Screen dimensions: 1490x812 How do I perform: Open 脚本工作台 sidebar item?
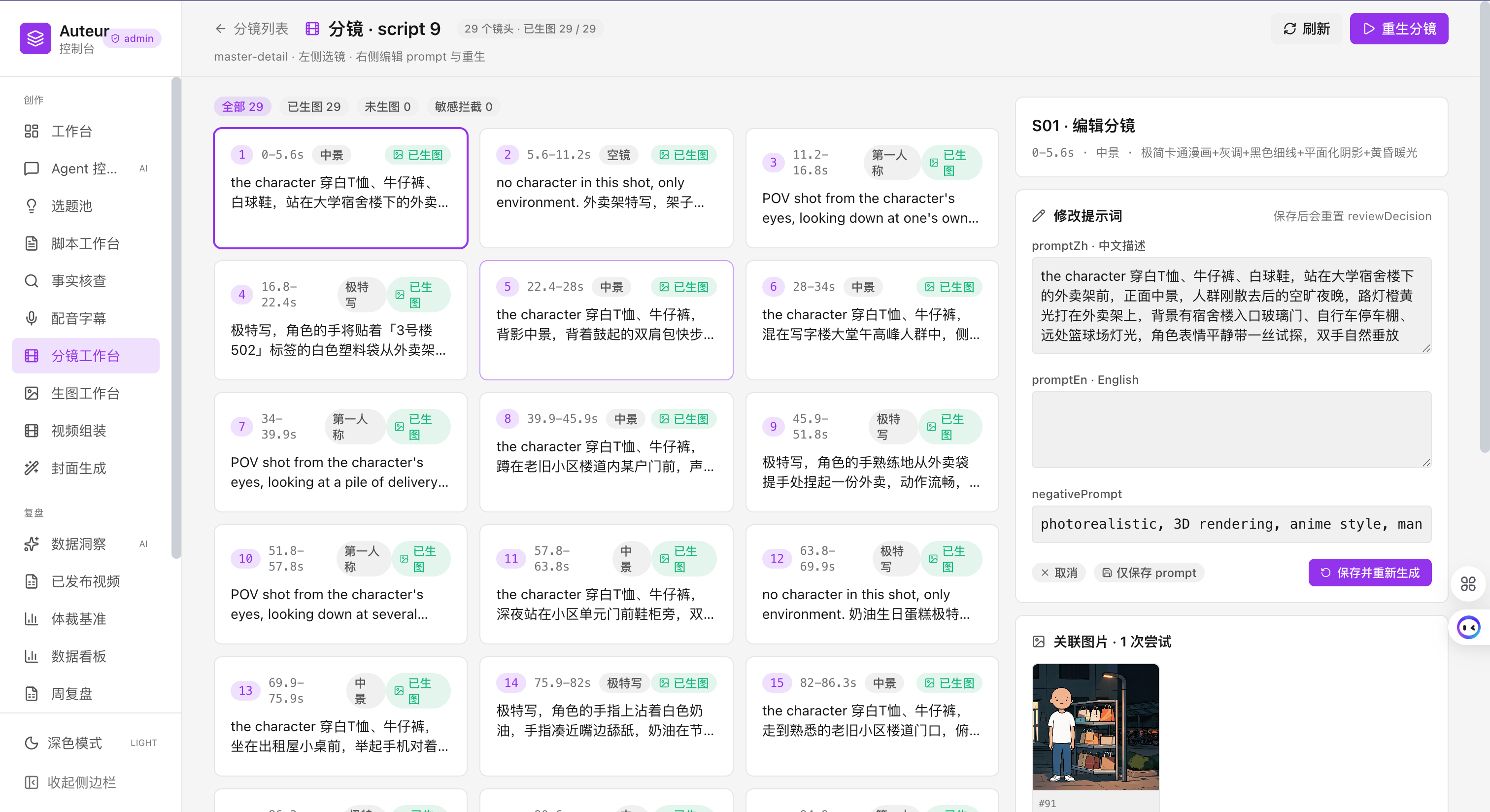coord(86,243)
